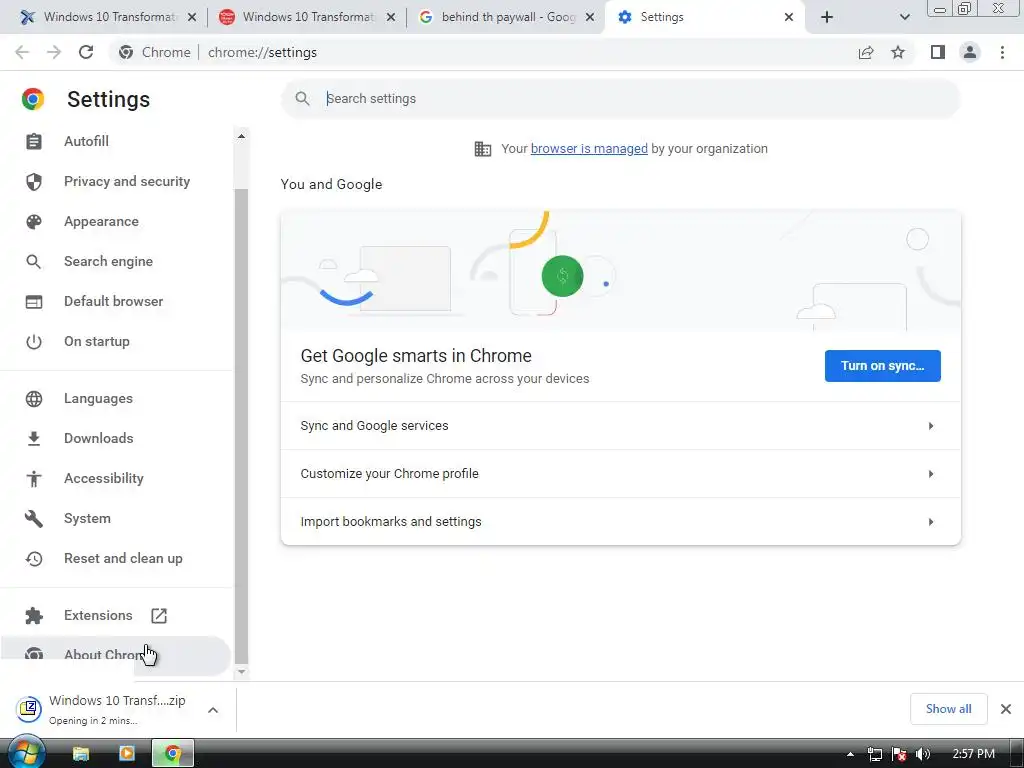1024x768 pixels.
Task: Open Chrome three-dot menu
Action: [x=1002, y=52]
